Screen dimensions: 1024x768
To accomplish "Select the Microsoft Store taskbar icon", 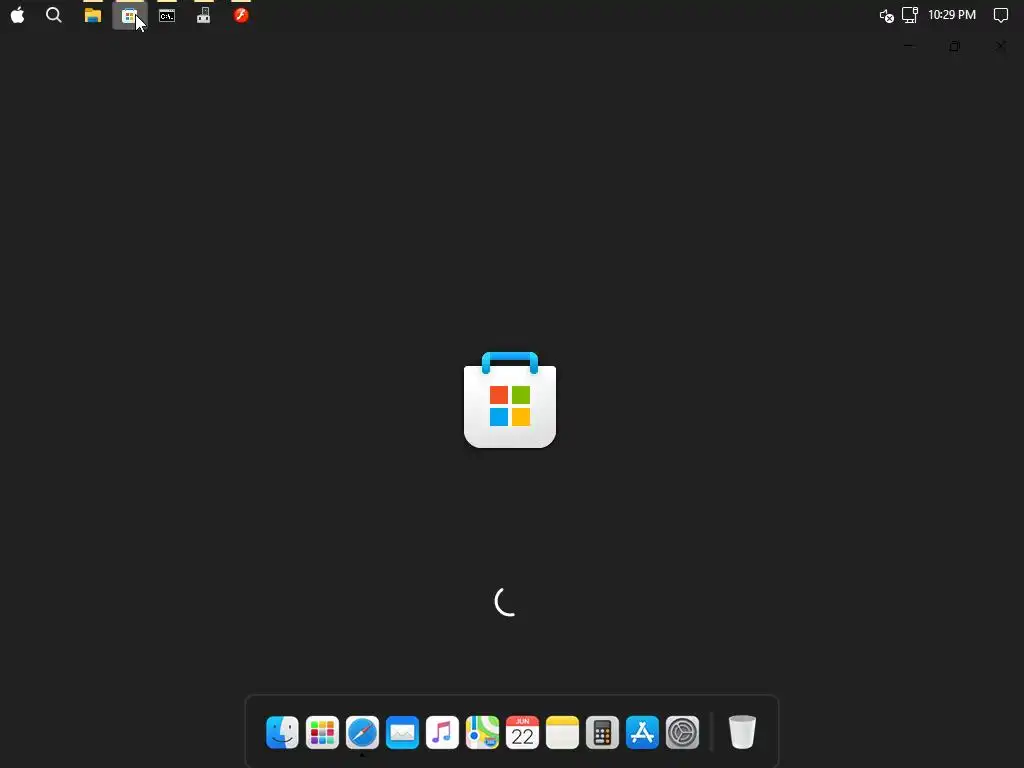I will coord(129,16).
